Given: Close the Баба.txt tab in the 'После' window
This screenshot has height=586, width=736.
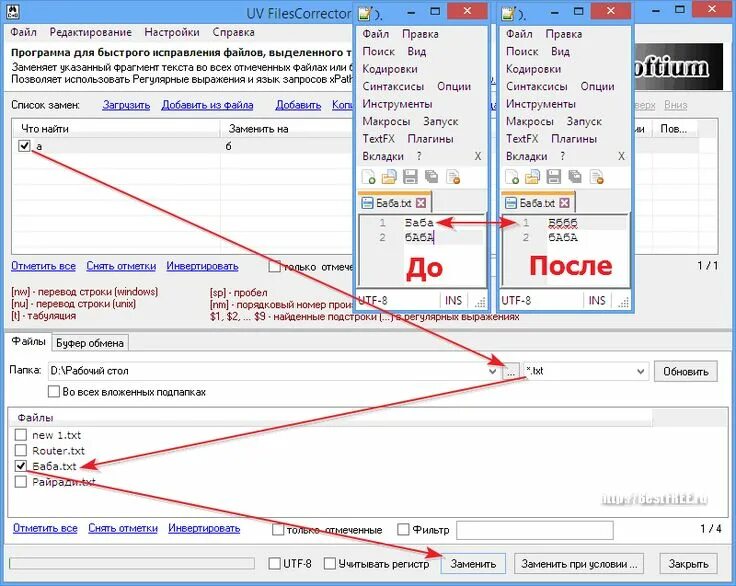Looking at the screenshot, I should coord(565,203).
